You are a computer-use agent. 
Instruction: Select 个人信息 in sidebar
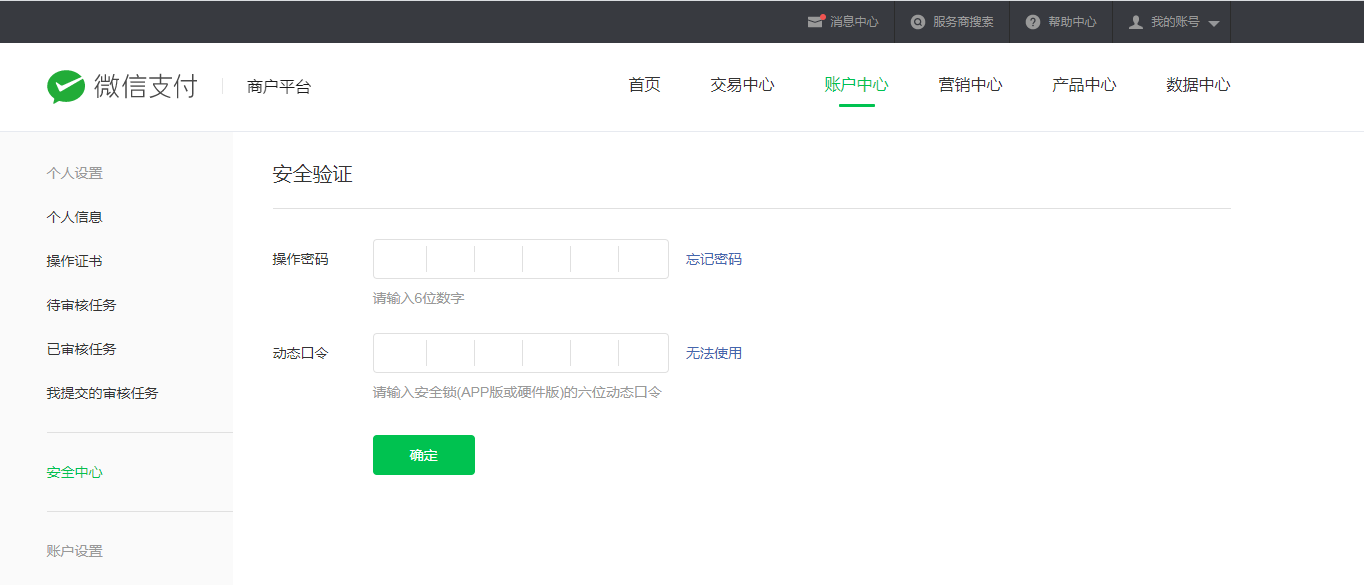[x=74, y=217]
